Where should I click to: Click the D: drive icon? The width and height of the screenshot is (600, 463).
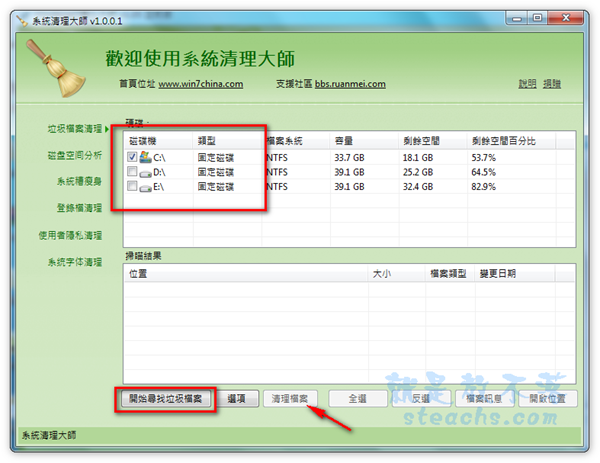click(x=147, y=172)
